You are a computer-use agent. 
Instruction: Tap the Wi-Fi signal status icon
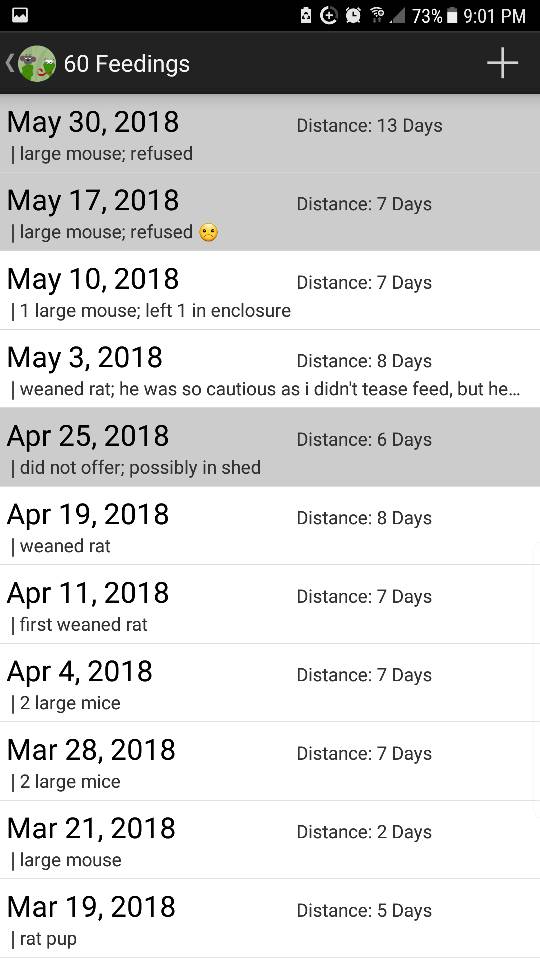[377, 15]
